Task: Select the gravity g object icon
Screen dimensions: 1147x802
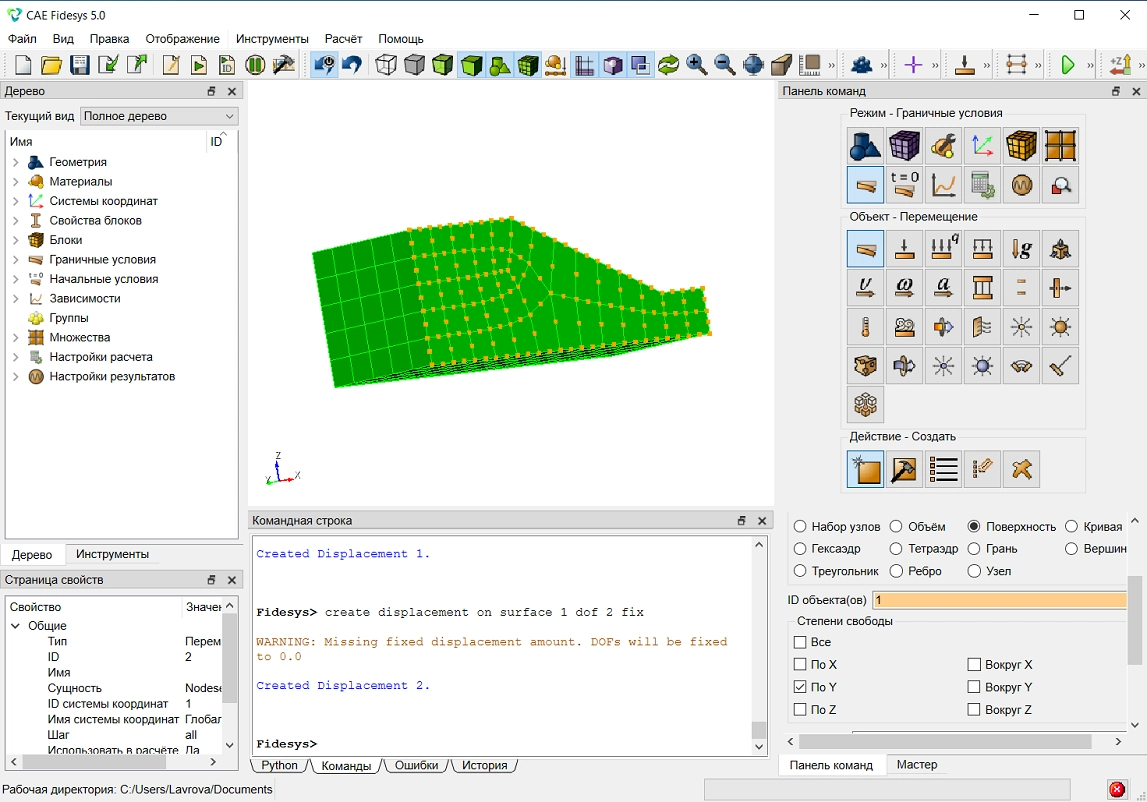Action: coord(1021,249)
